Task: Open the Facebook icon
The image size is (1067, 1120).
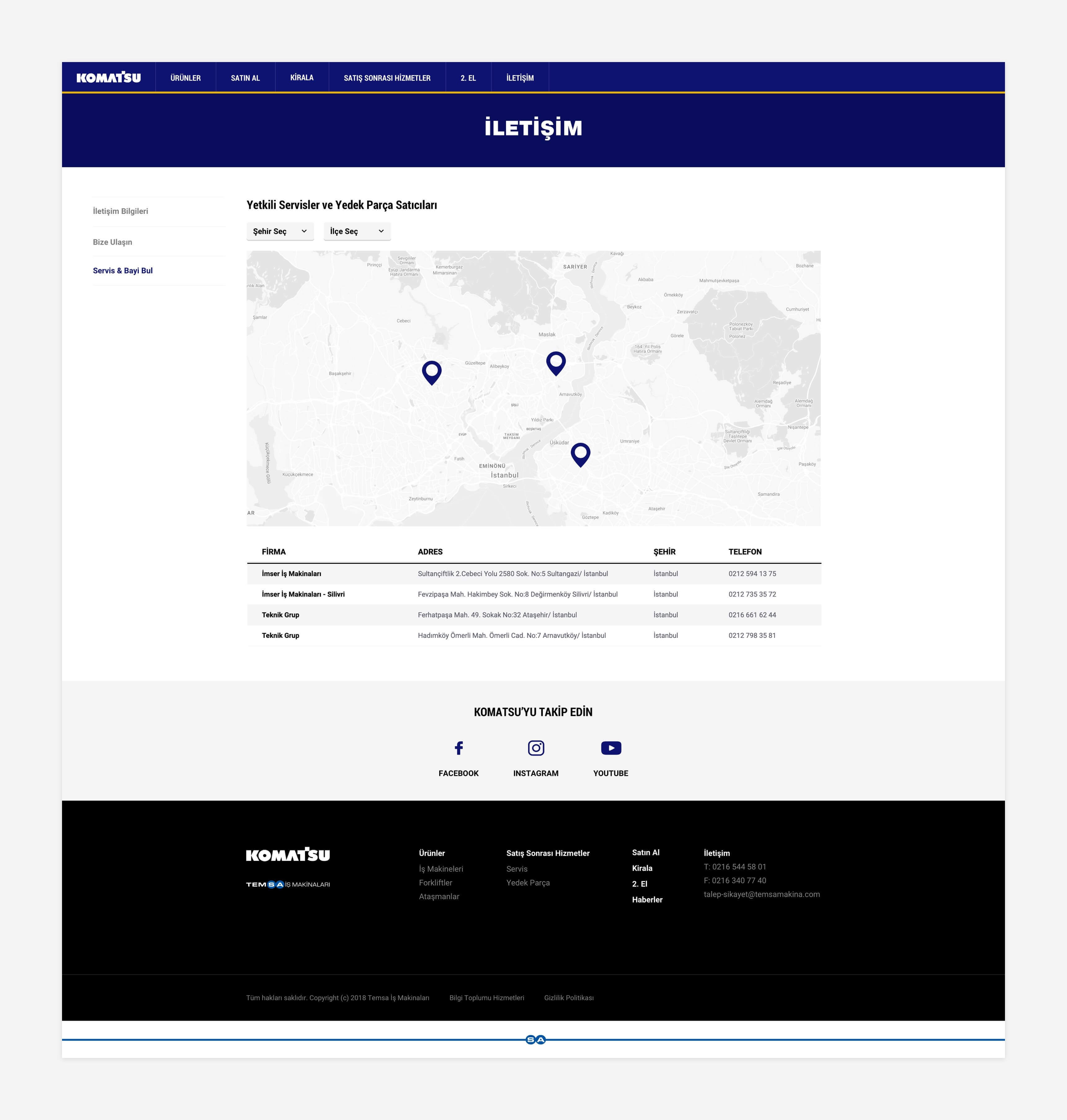Action: pos(458,747)
